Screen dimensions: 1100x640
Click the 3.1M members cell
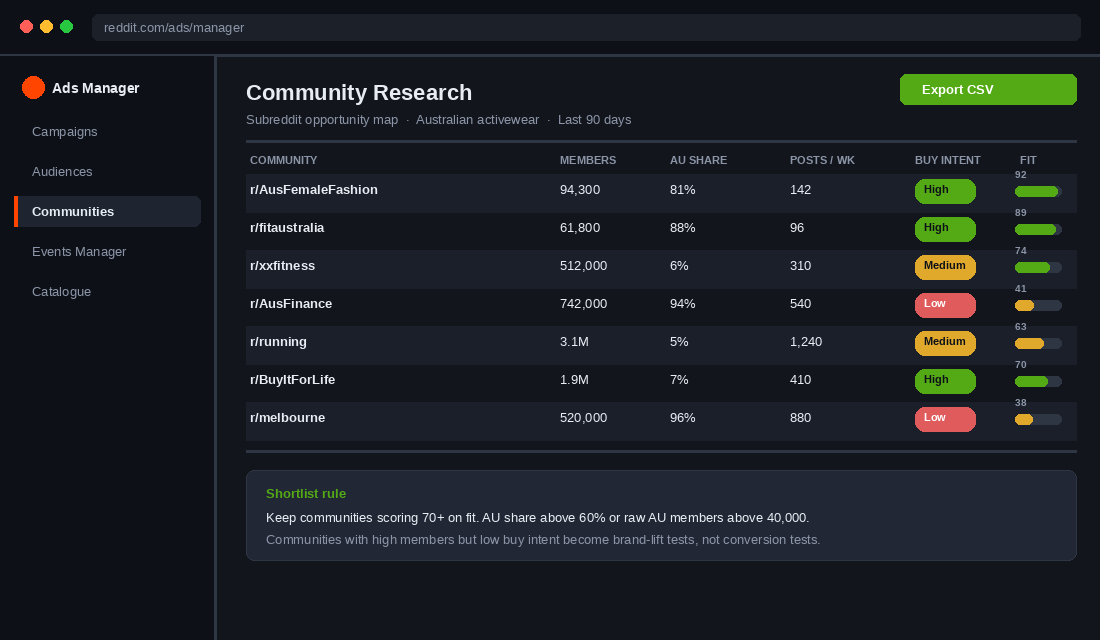pyautogui.click(x=574, y=342)
